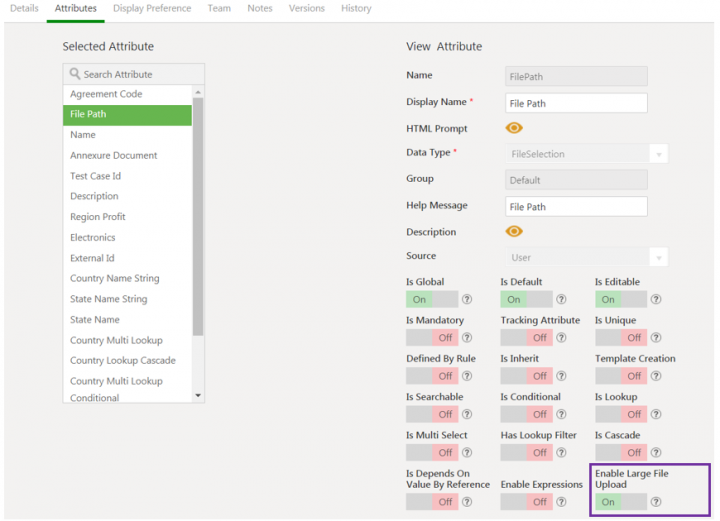Show HTML Prompt using eye icon
The width and height of the screenshot is (720, 521).
pyautogui.click(x=514, y=128)
